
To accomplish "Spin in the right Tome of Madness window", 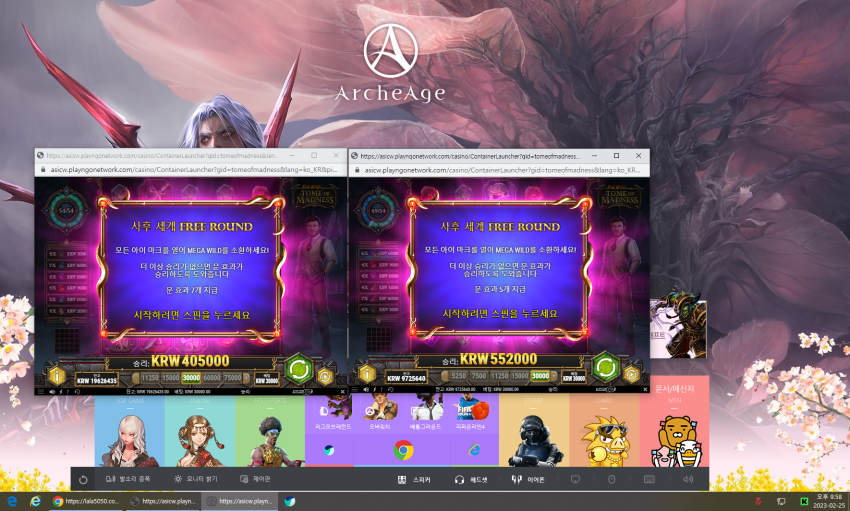I will [x=606, y=367].
